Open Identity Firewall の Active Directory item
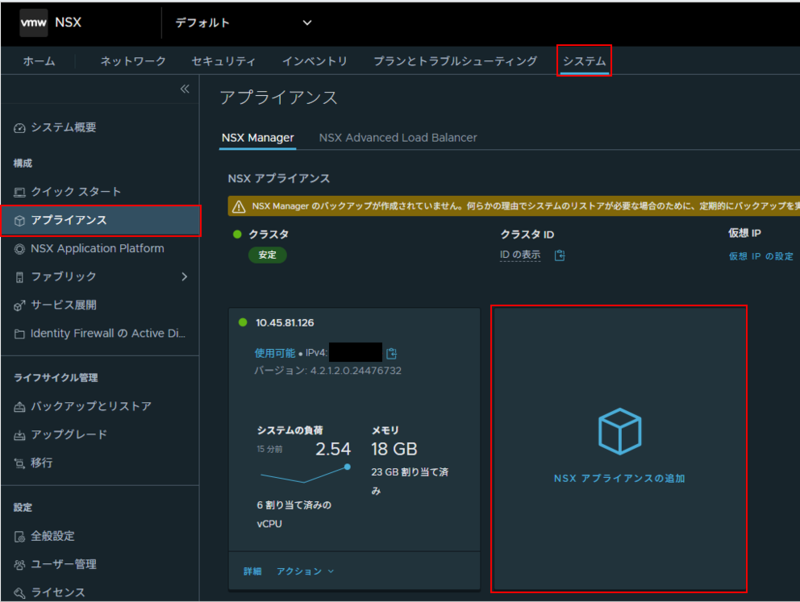The height and width of the screenshot is (602, 800). coord(108,333)
